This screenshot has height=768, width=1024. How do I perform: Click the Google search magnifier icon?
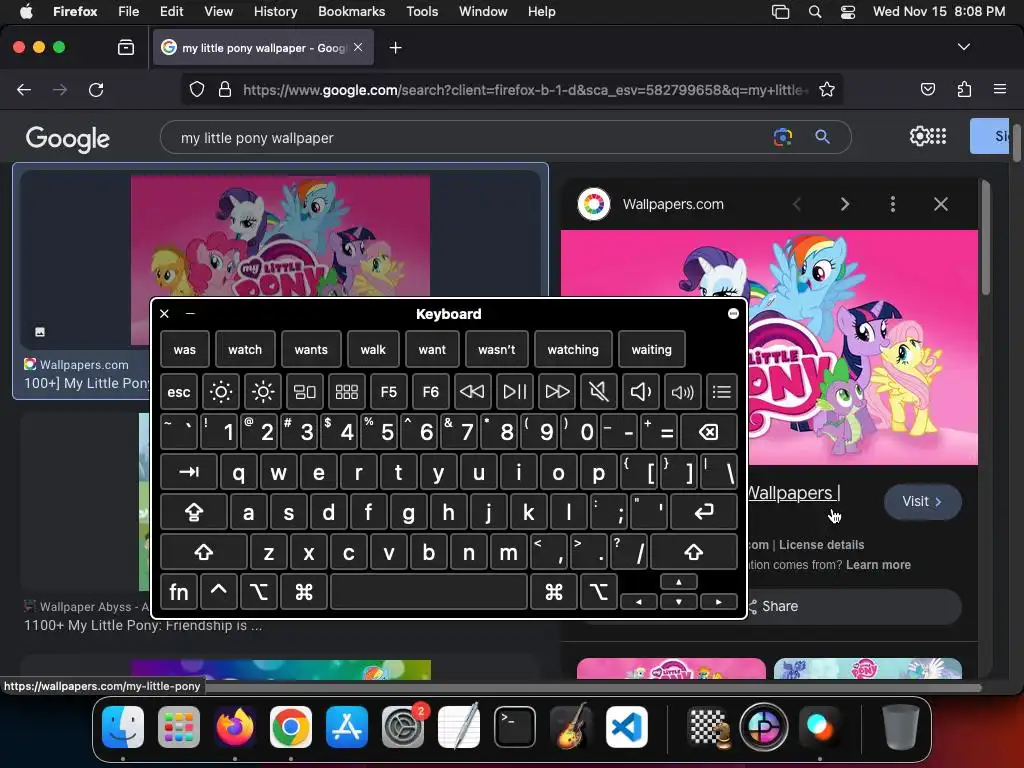[x=822, y=136]
